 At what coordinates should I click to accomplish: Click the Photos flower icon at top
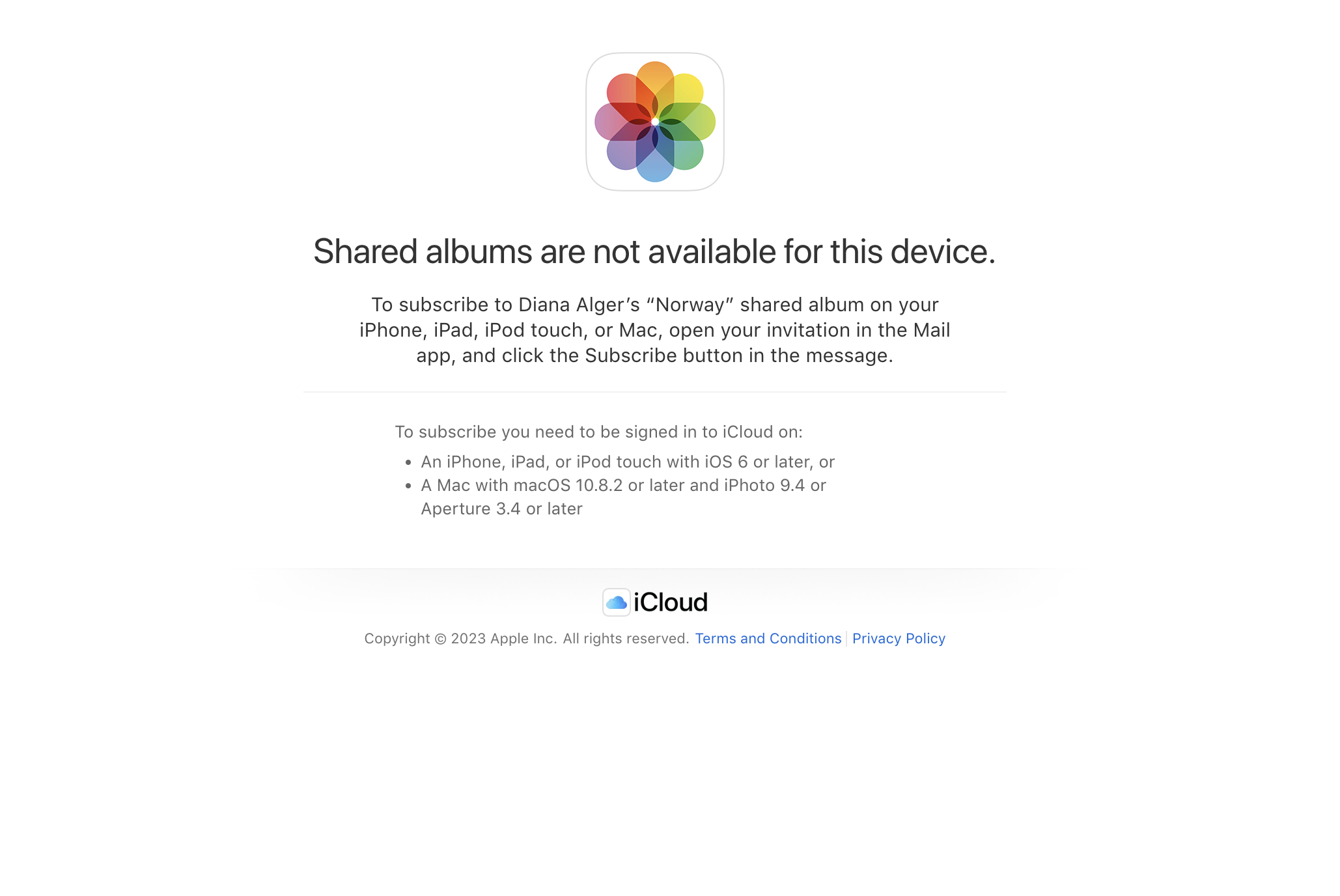654,120
